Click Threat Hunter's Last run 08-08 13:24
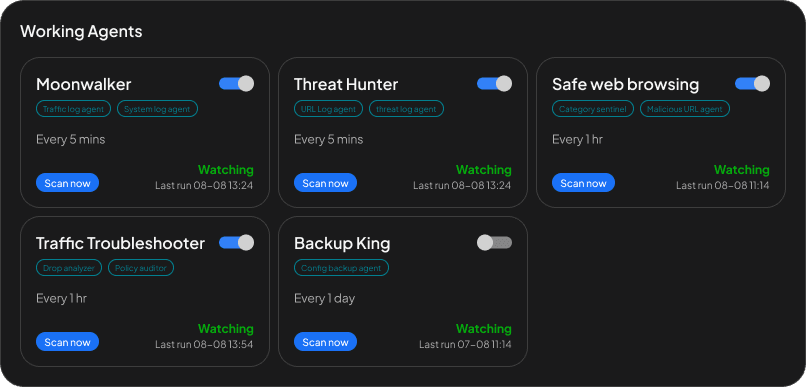Viewport: 806px width, 387px height. [x=463, y=186]
